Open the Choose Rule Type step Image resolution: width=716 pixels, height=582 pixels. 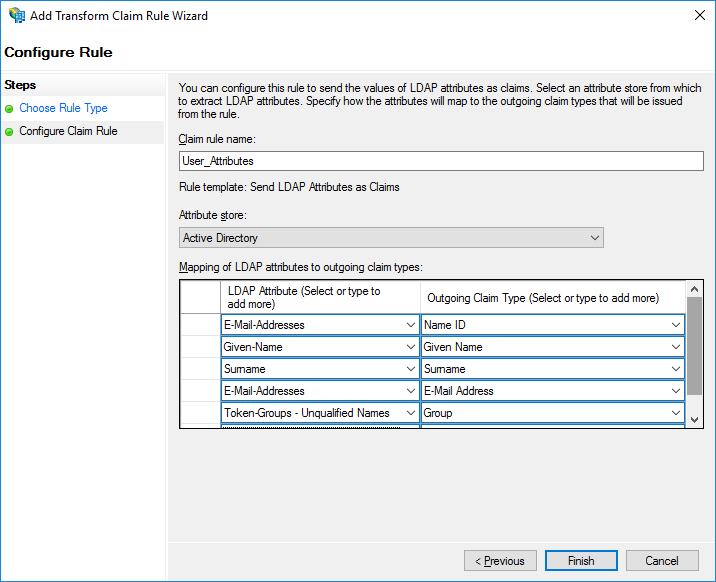pos(63,108)
